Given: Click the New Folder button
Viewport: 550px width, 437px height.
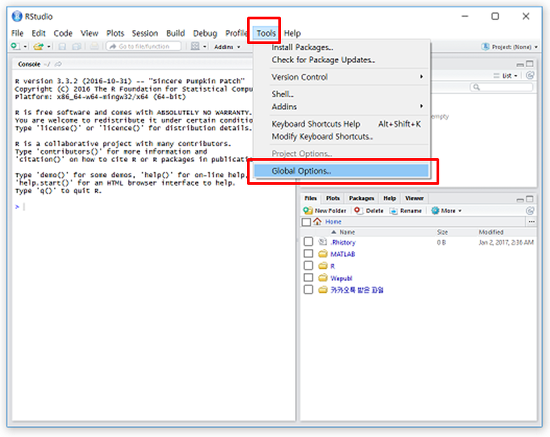Looking at the screenshot, I should [325, 210].
